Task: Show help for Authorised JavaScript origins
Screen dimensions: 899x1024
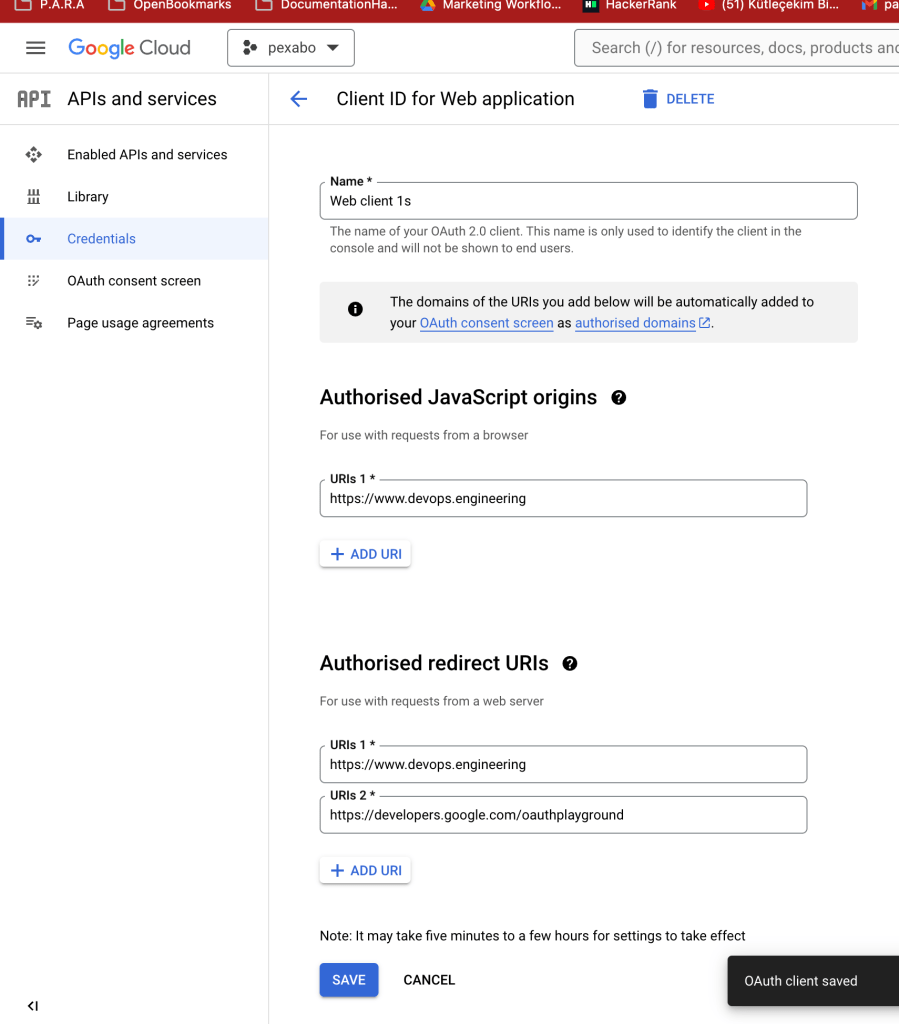Action: [x=619, y=398]
